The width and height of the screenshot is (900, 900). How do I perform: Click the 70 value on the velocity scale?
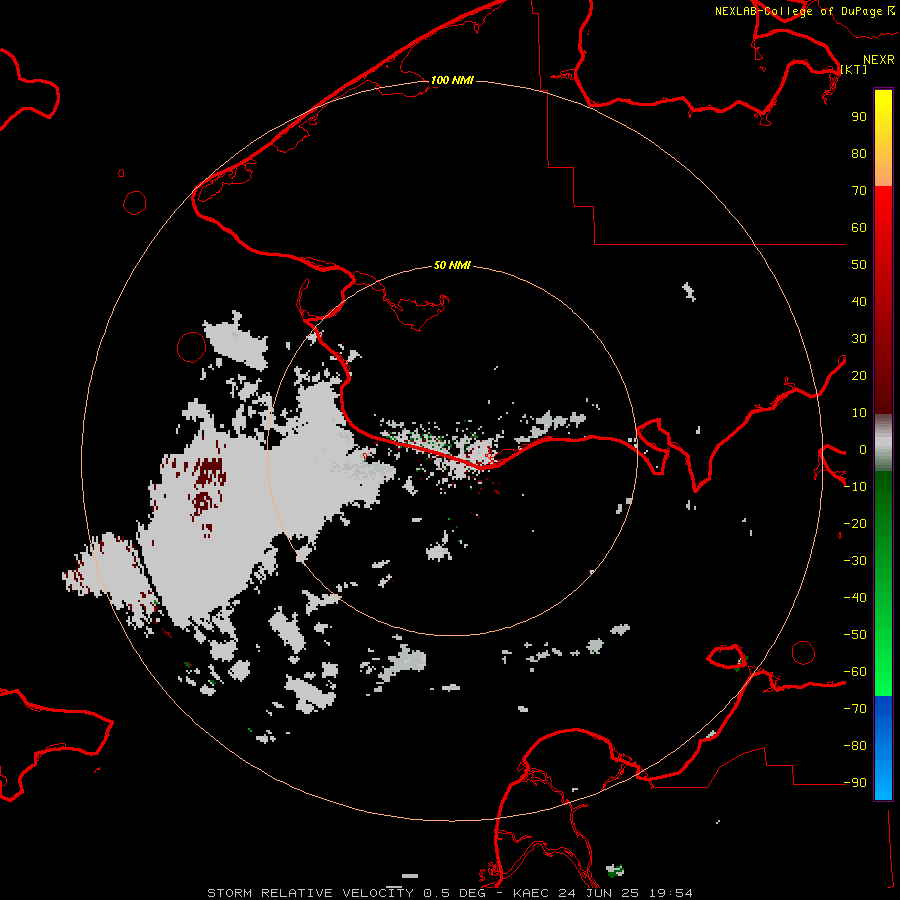coord(859,191)
